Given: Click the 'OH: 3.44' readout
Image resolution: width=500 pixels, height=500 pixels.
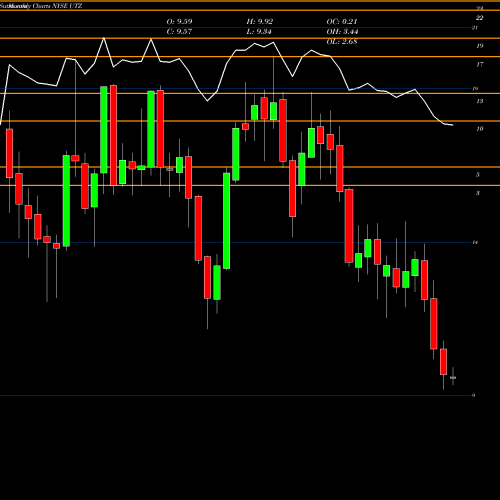Looking at the screenshot, I should (342, 32).
